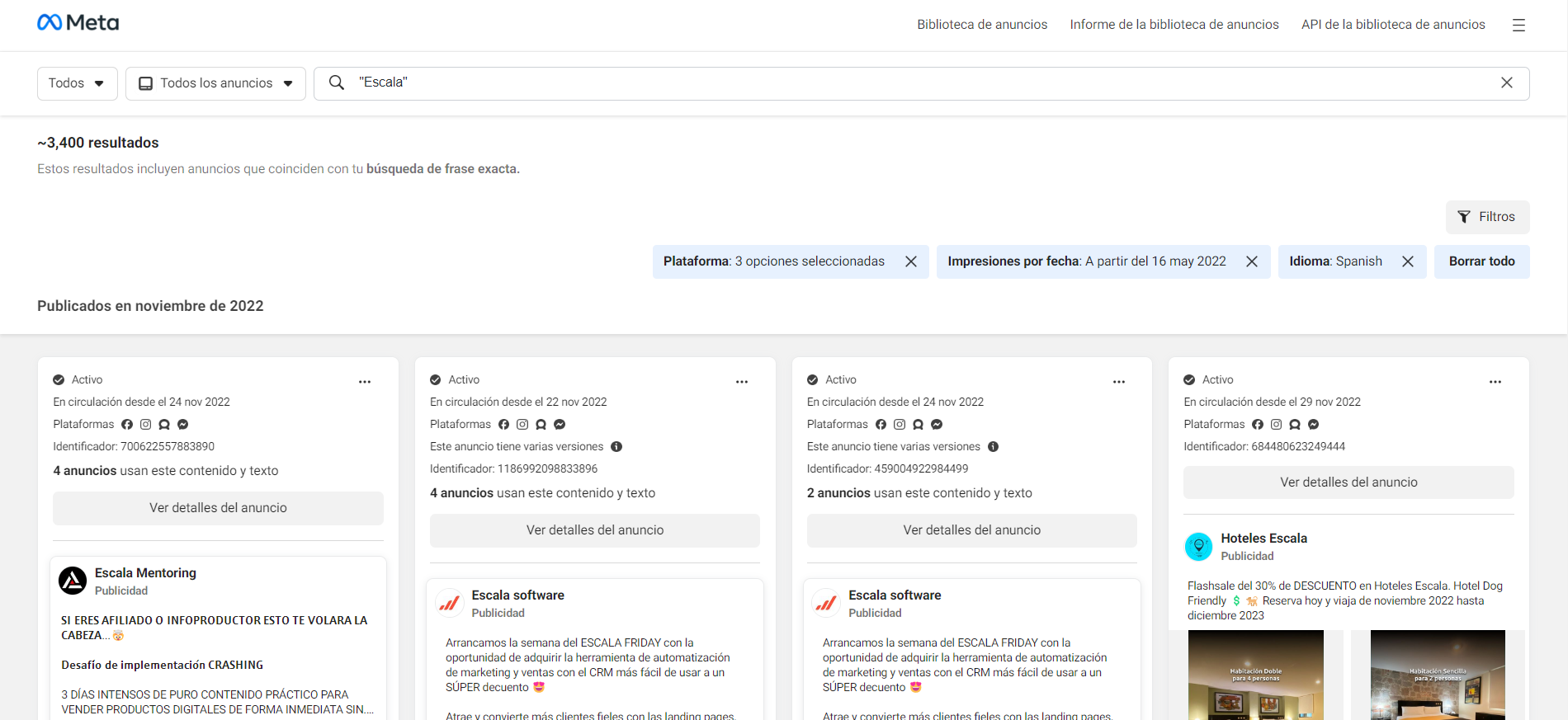Click Facebook icon on ad 459004922984499

[x=881, y=424]
